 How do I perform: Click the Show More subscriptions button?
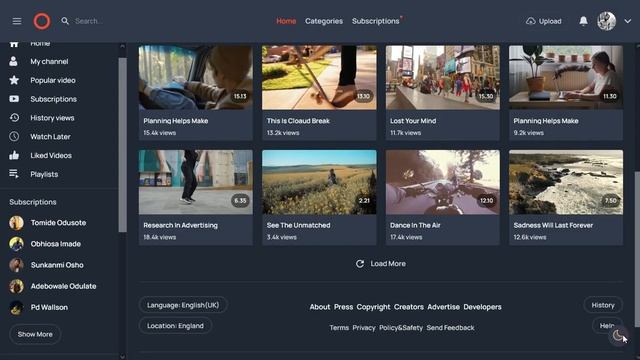pyautogui.click(x=35, y=334)
